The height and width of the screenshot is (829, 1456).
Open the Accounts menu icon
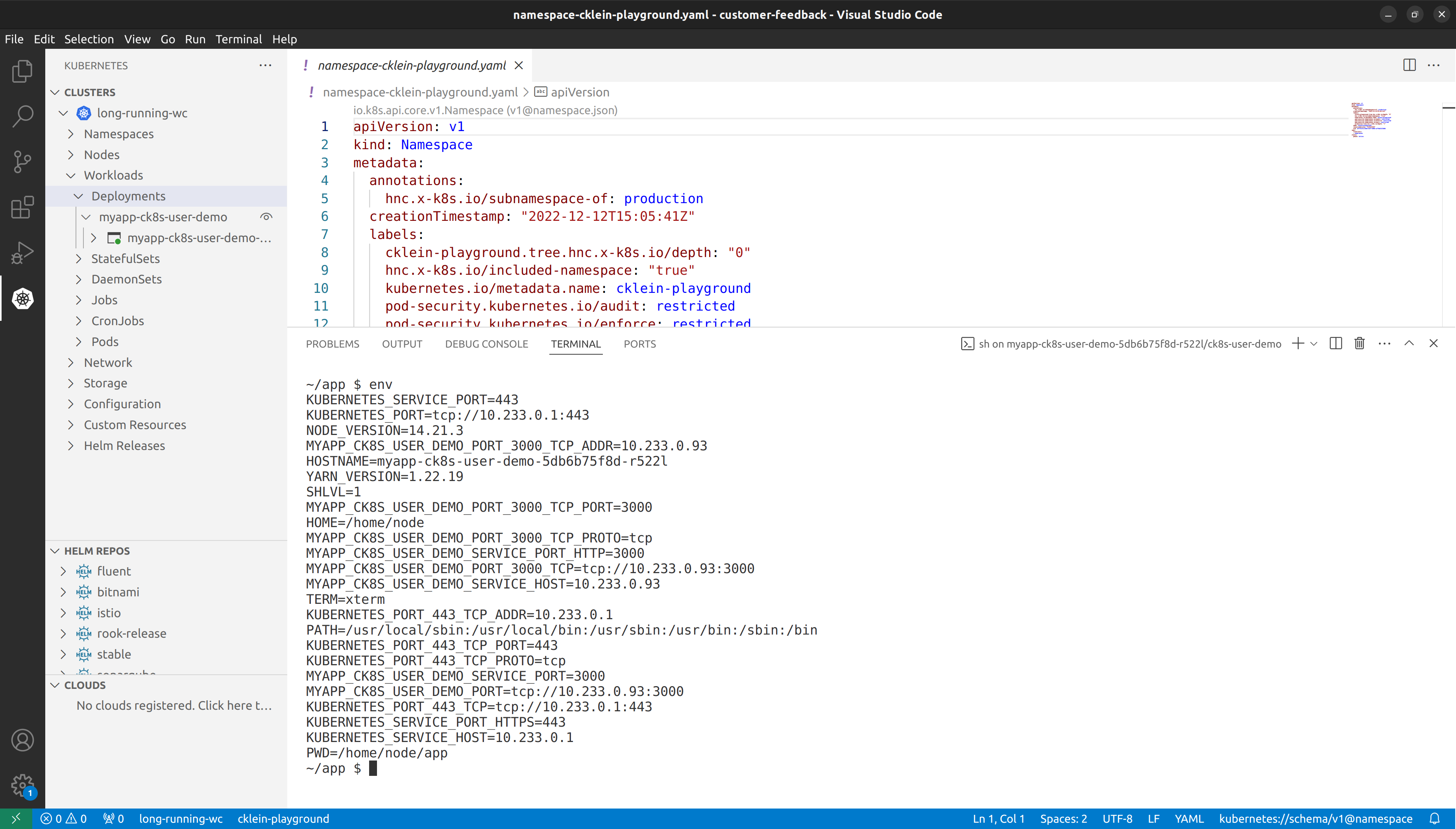click(x=22, y=740)
